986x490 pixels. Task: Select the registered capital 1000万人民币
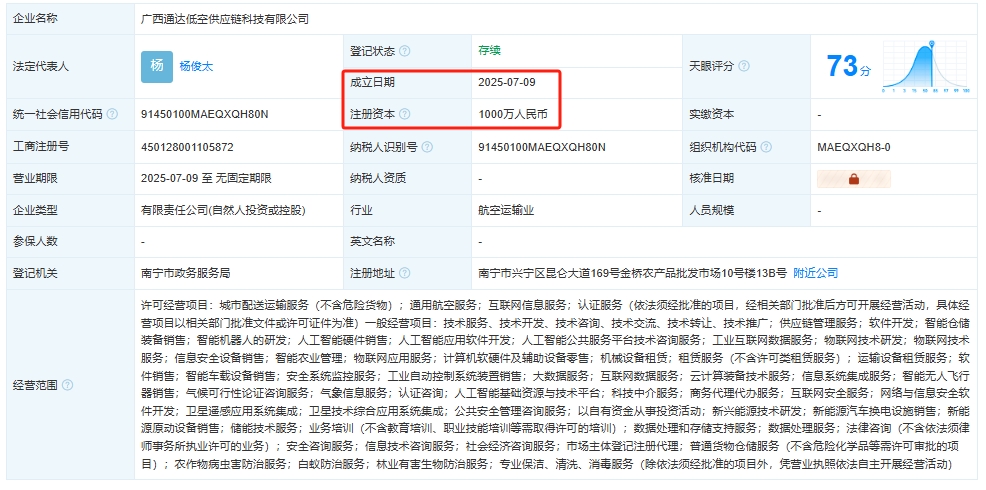pos(512,114)
